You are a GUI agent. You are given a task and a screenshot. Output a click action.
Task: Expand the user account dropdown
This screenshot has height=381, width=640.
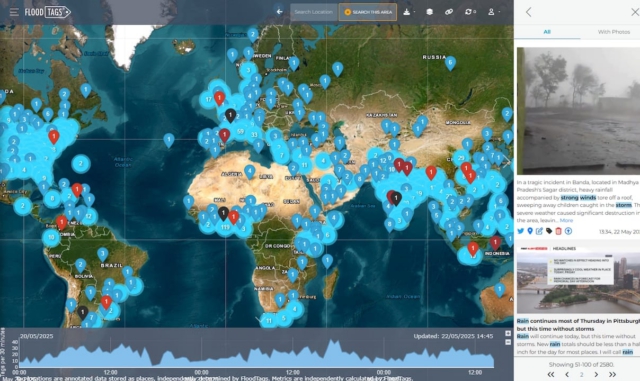coord(493,12)
